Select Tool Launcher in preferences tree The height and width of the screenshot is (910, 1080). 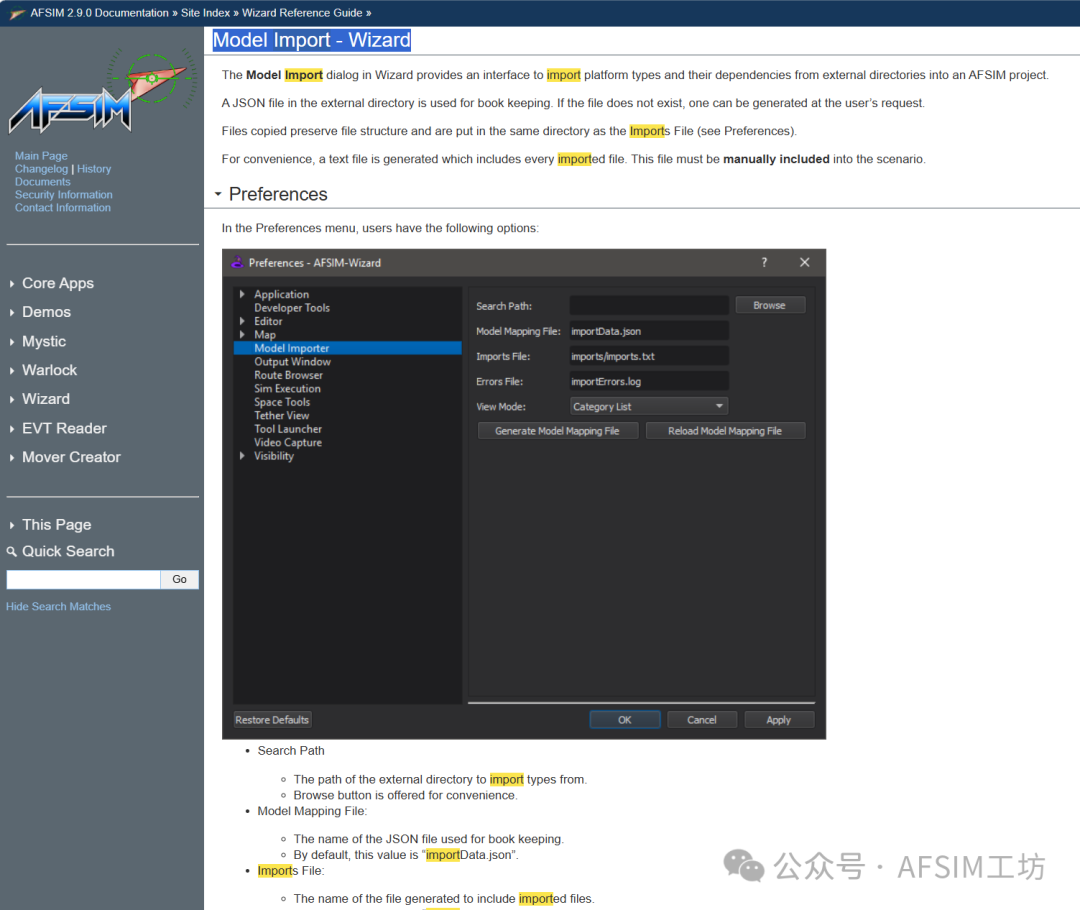tap(288, 429)
